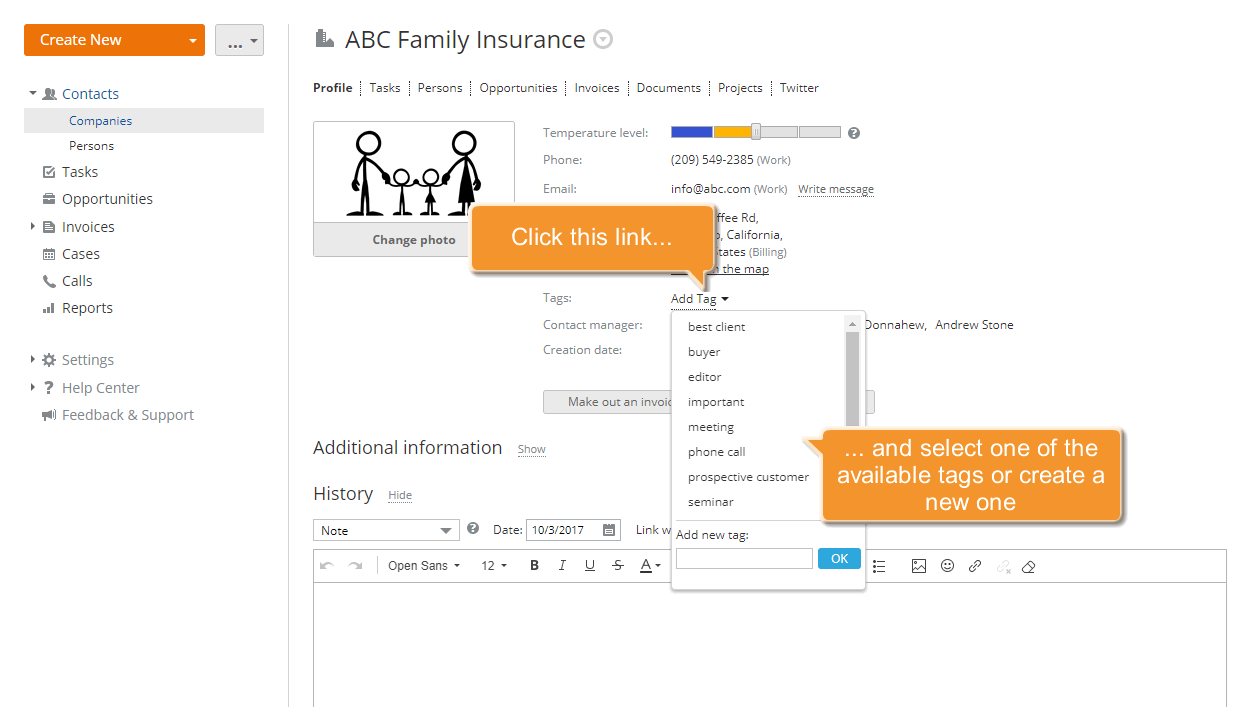Open the emoji smiley picker

coord(947,566)
